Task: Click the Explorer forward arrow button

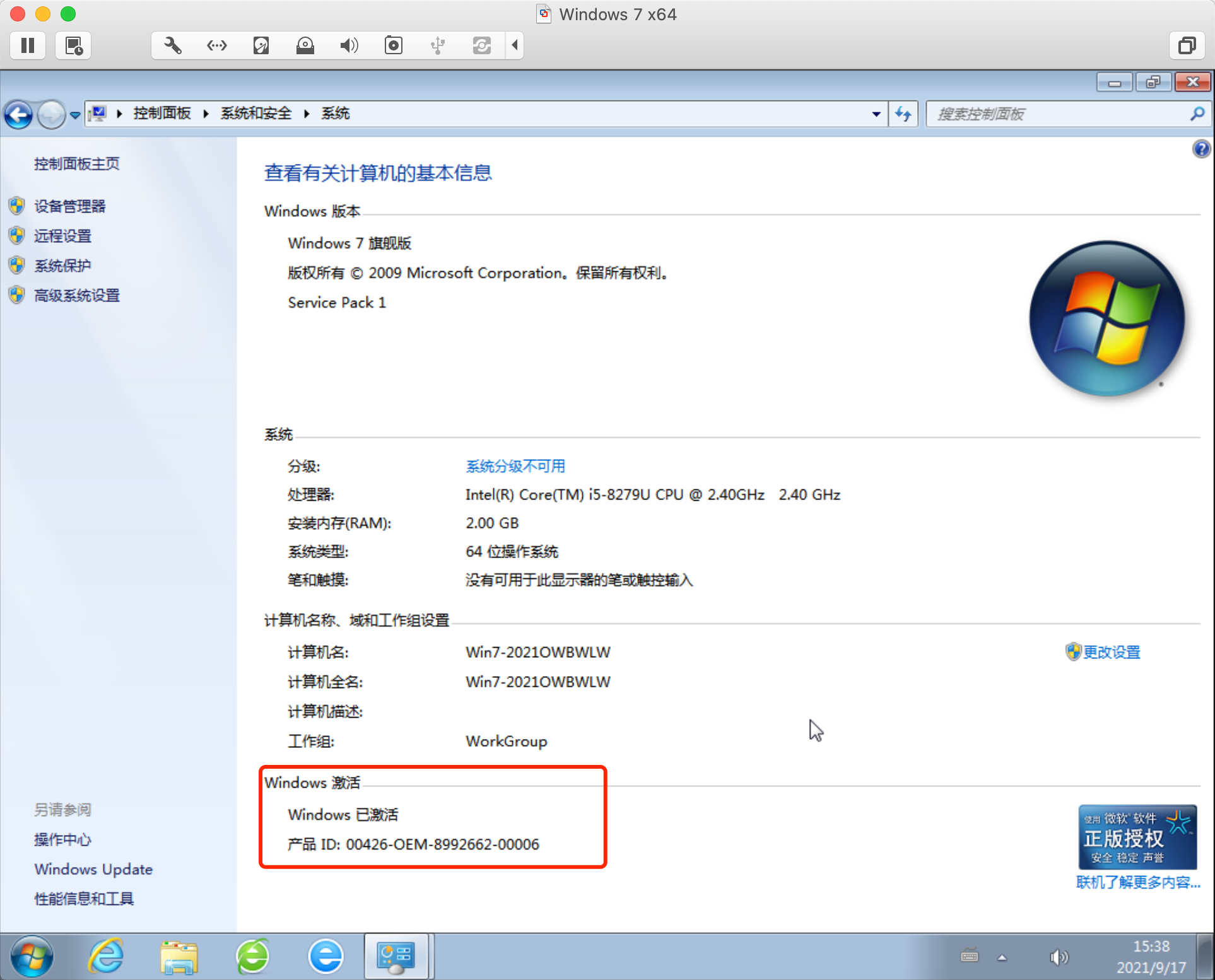Action: [x=51, y=115]
